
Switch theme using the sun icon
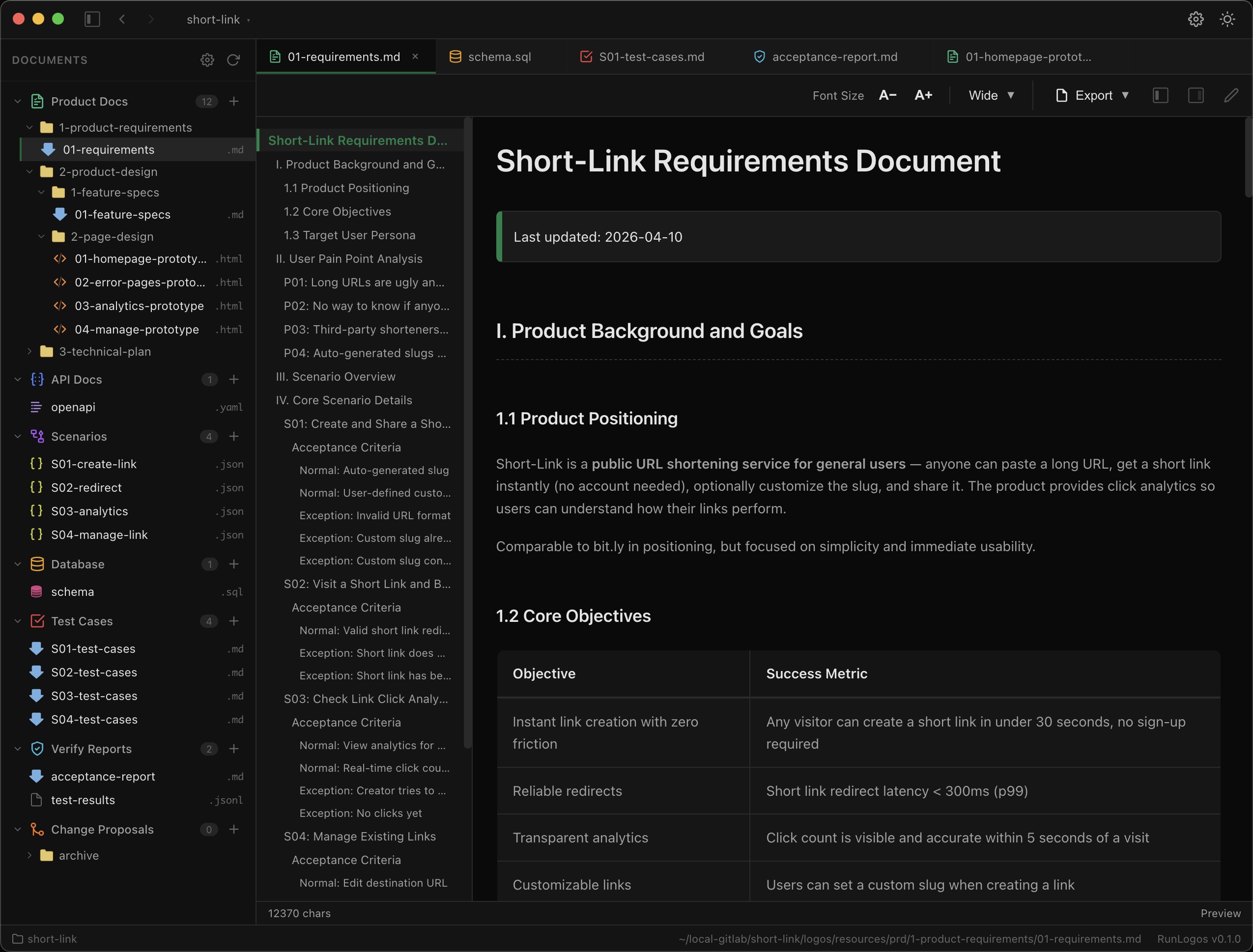coord(1227,19)
